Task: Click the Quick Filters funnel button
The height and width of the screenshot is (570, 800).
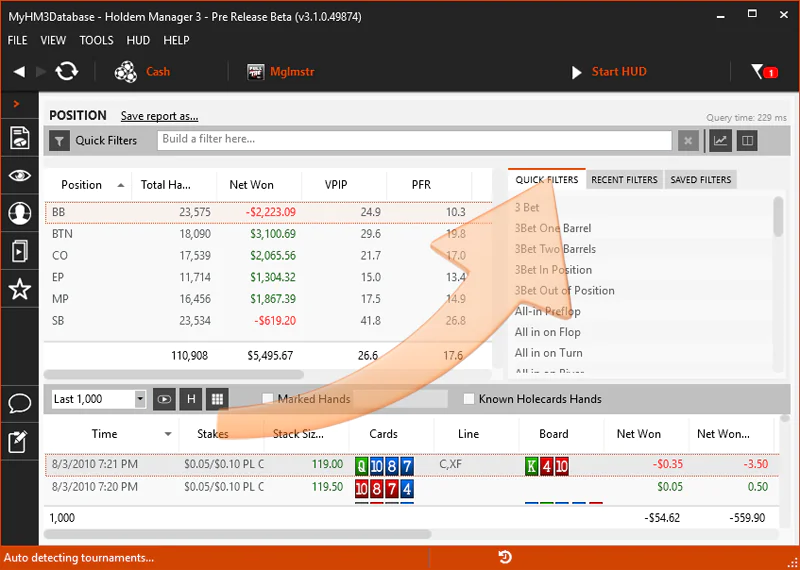Action: (59, 141)
